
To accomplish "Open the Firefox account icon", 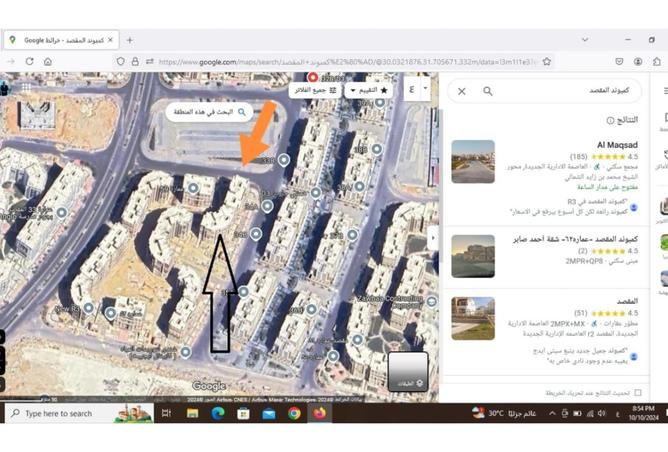I will coord(638,62).
